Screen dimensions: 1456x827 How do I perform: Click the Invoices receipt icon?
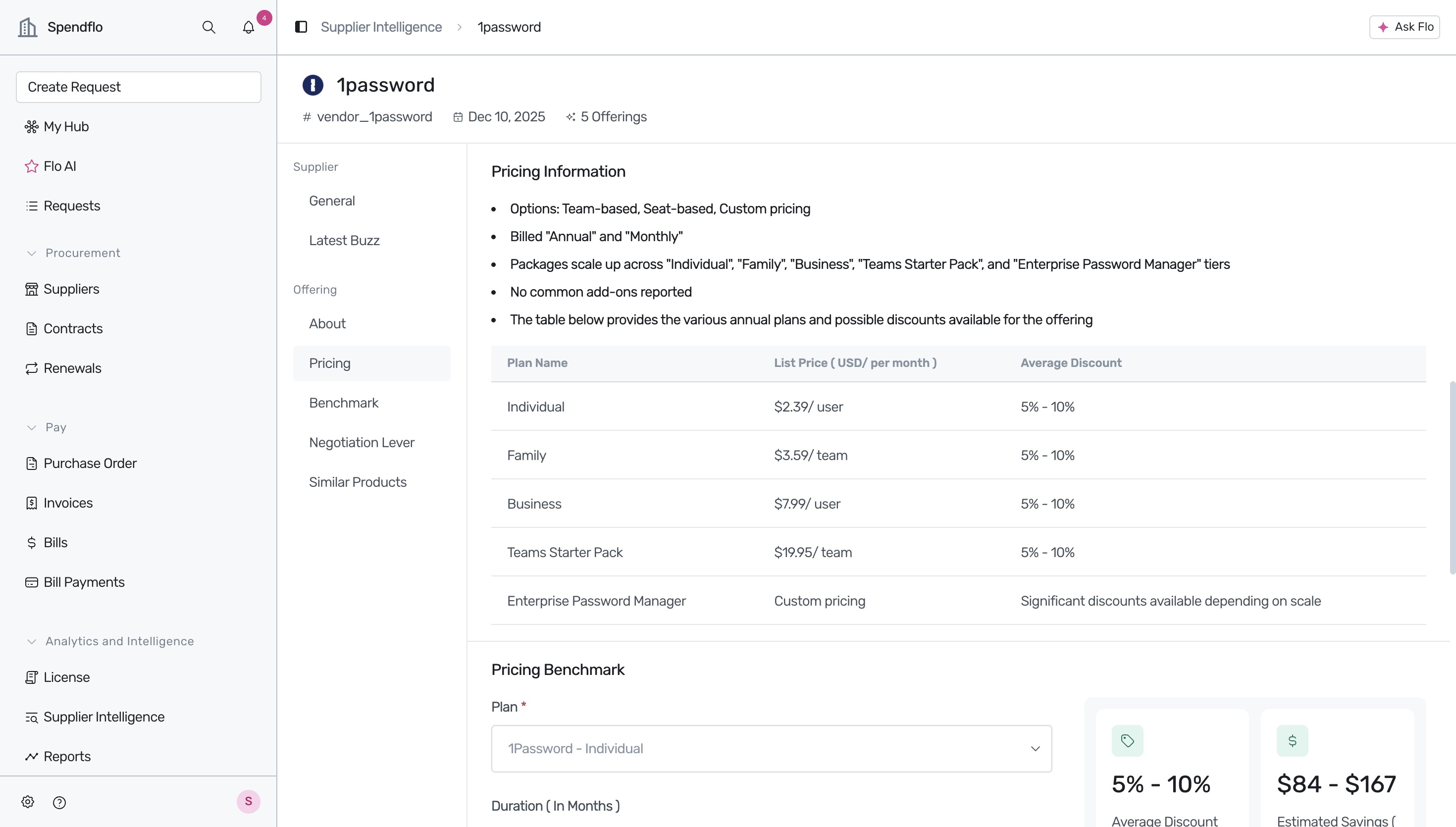point(31,503)
